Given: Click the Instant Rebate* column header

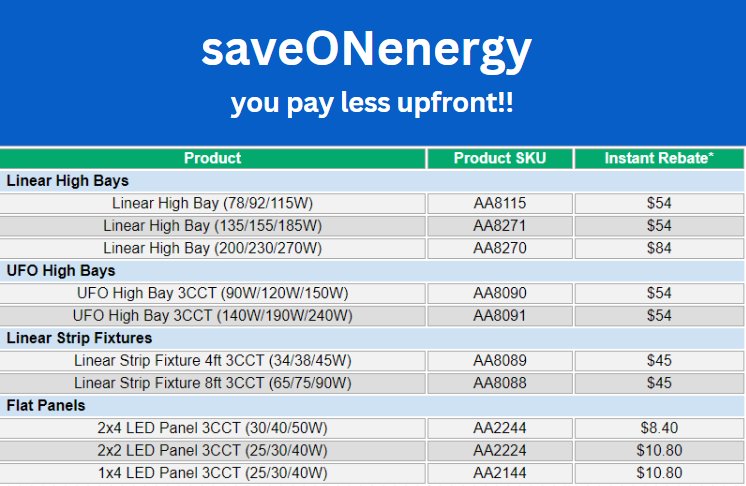Looking at the screenshot, I should click(659, 158).
